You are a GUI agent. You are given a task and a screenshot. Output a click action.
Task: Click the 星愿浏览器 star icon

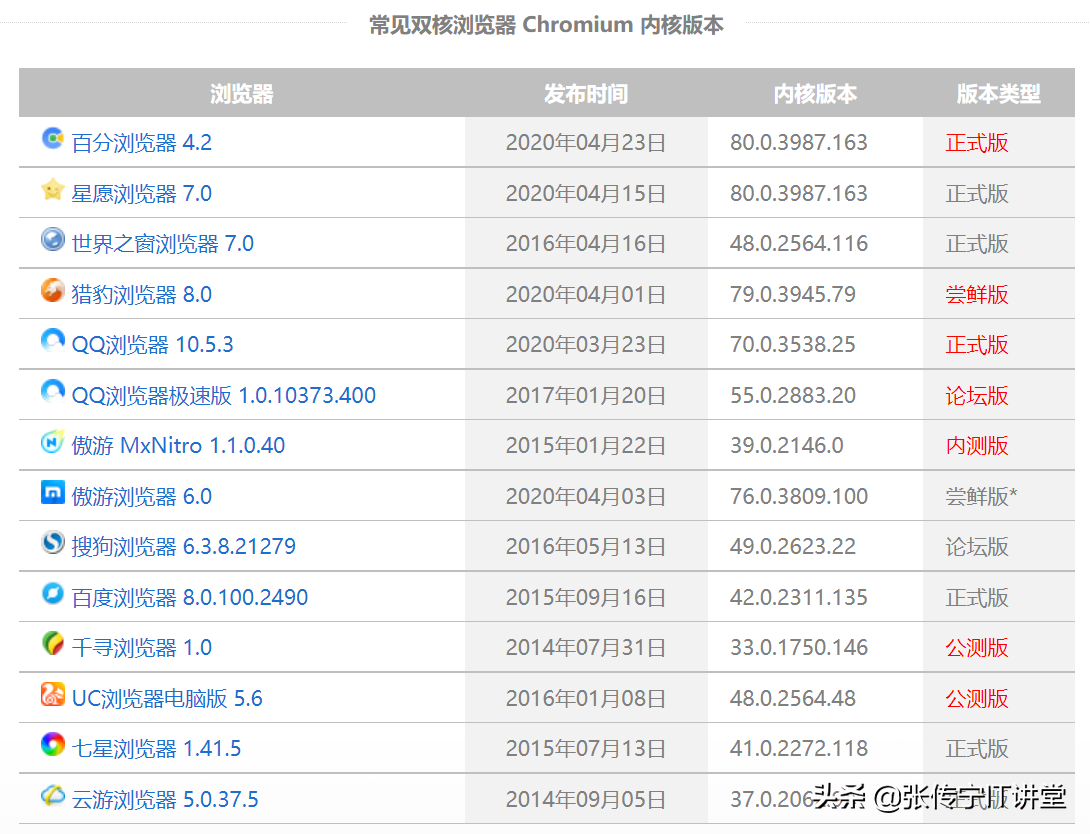pos(53,189)
